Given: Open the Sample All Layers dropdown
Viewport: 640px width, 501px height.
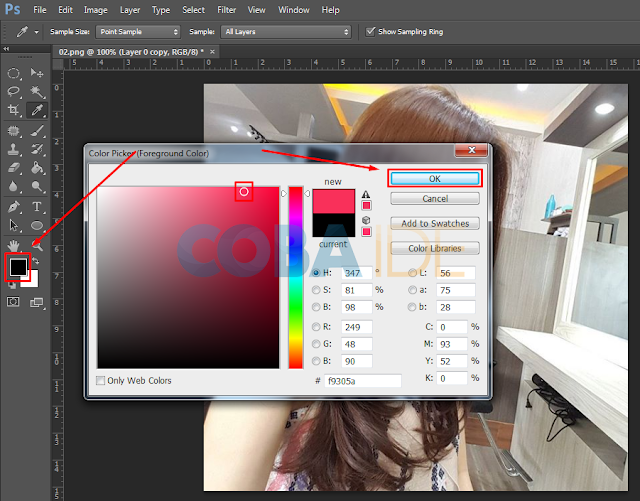Looking at the screenshot, I should pos(286,32).
